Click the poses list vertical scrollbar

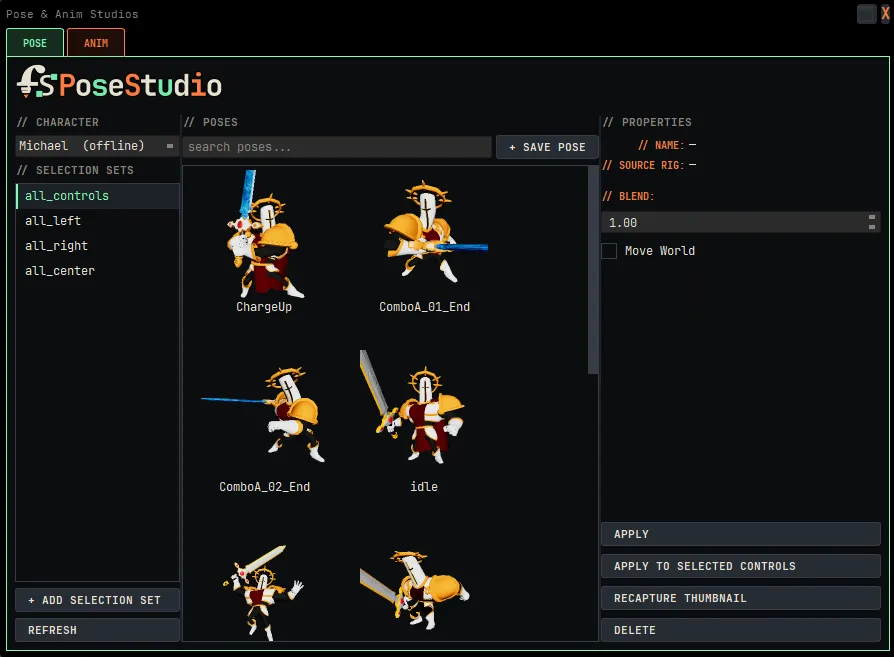(593, 270)
